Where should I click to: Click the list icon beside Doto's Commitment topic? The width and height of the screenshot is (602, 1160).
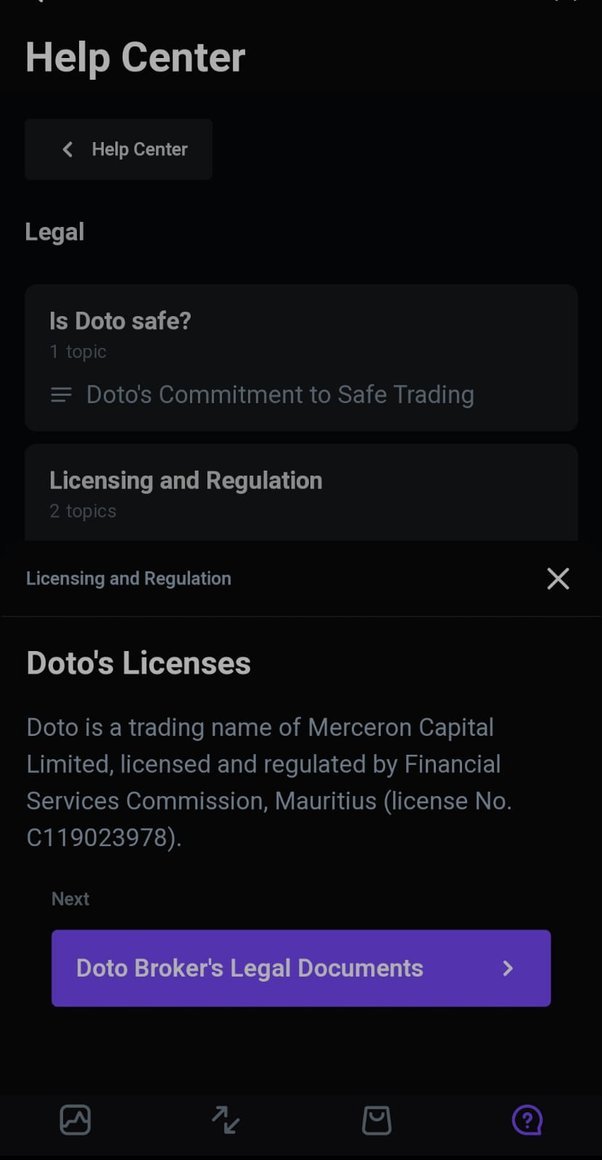coord(60,394)
